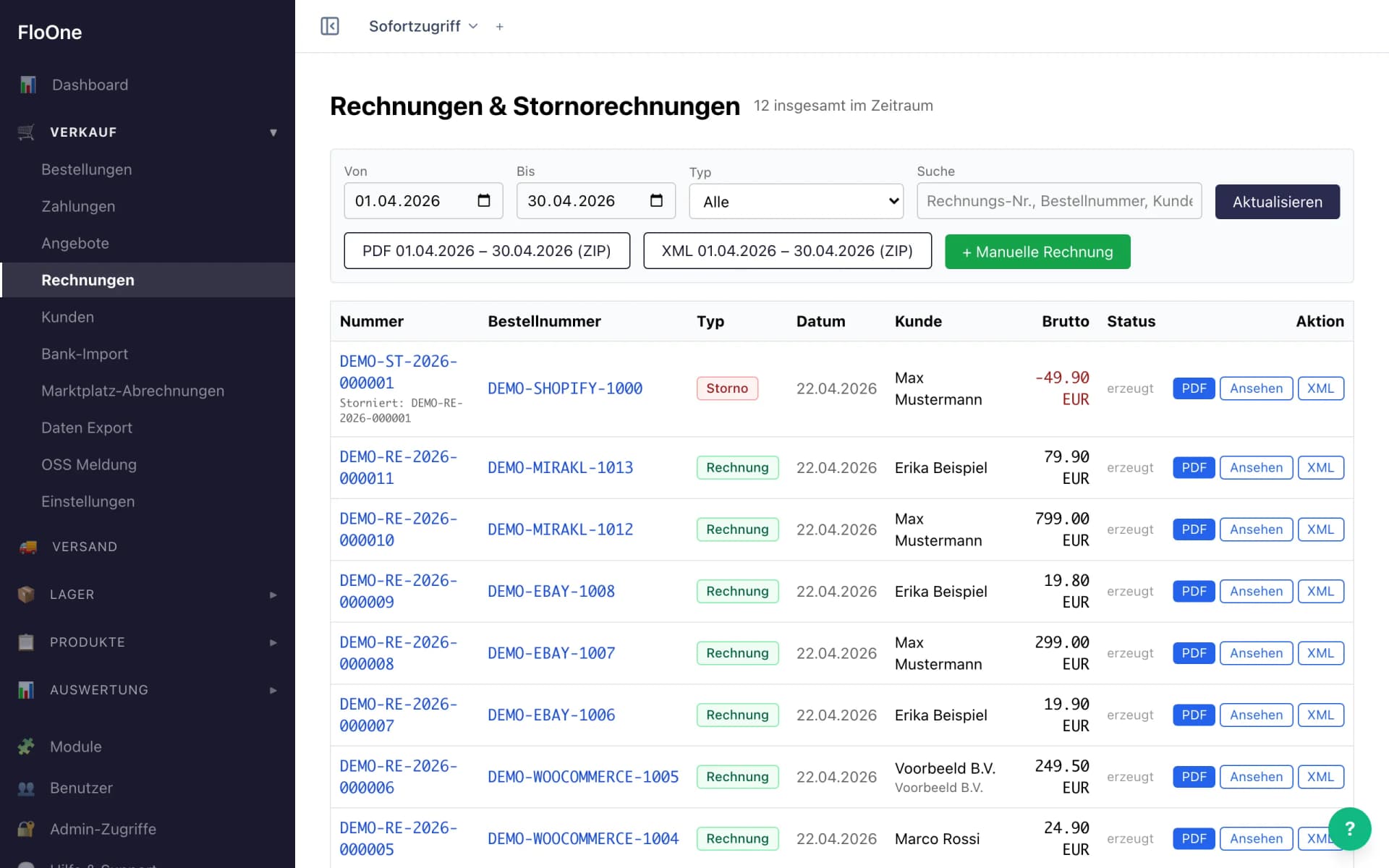Open the Von date calendar picker
This screenshot has height=868, width=1389.
tap(484, 200)
